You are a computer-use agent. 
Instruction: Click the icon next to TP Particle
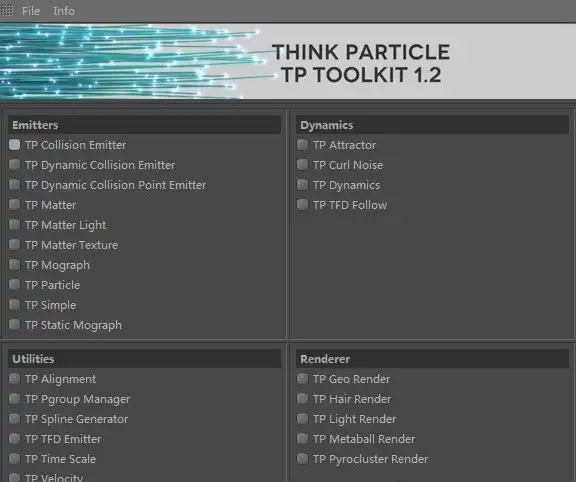pyautogui.click(x=14, y=285)
